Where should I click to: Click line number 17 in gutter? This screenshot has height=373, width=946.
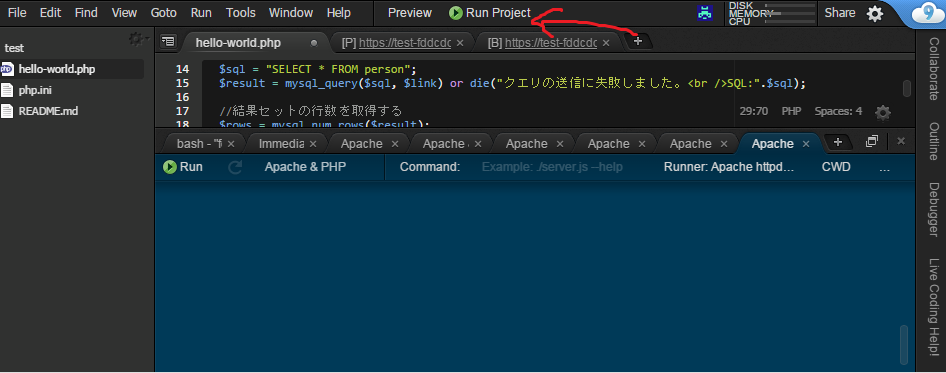pyautogui.click(x=182, y=111)
